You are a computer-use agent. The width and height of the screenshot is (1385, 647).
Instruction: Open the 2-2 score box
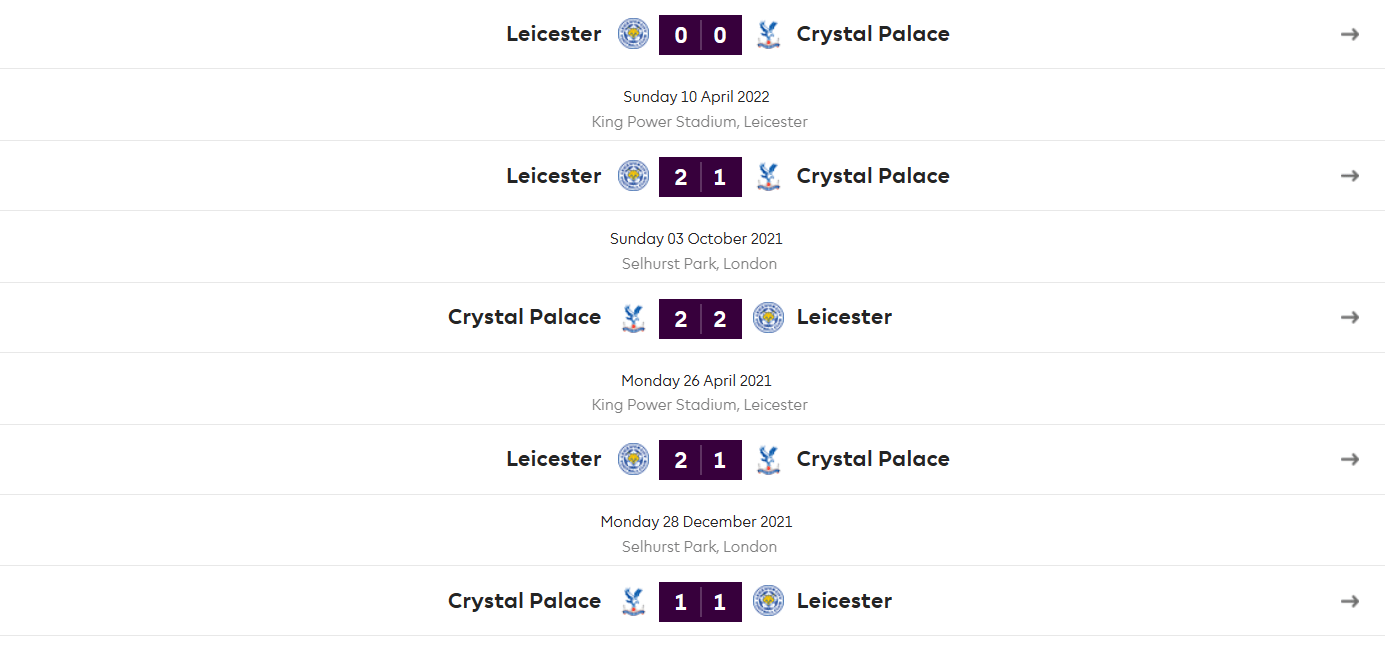700,319
